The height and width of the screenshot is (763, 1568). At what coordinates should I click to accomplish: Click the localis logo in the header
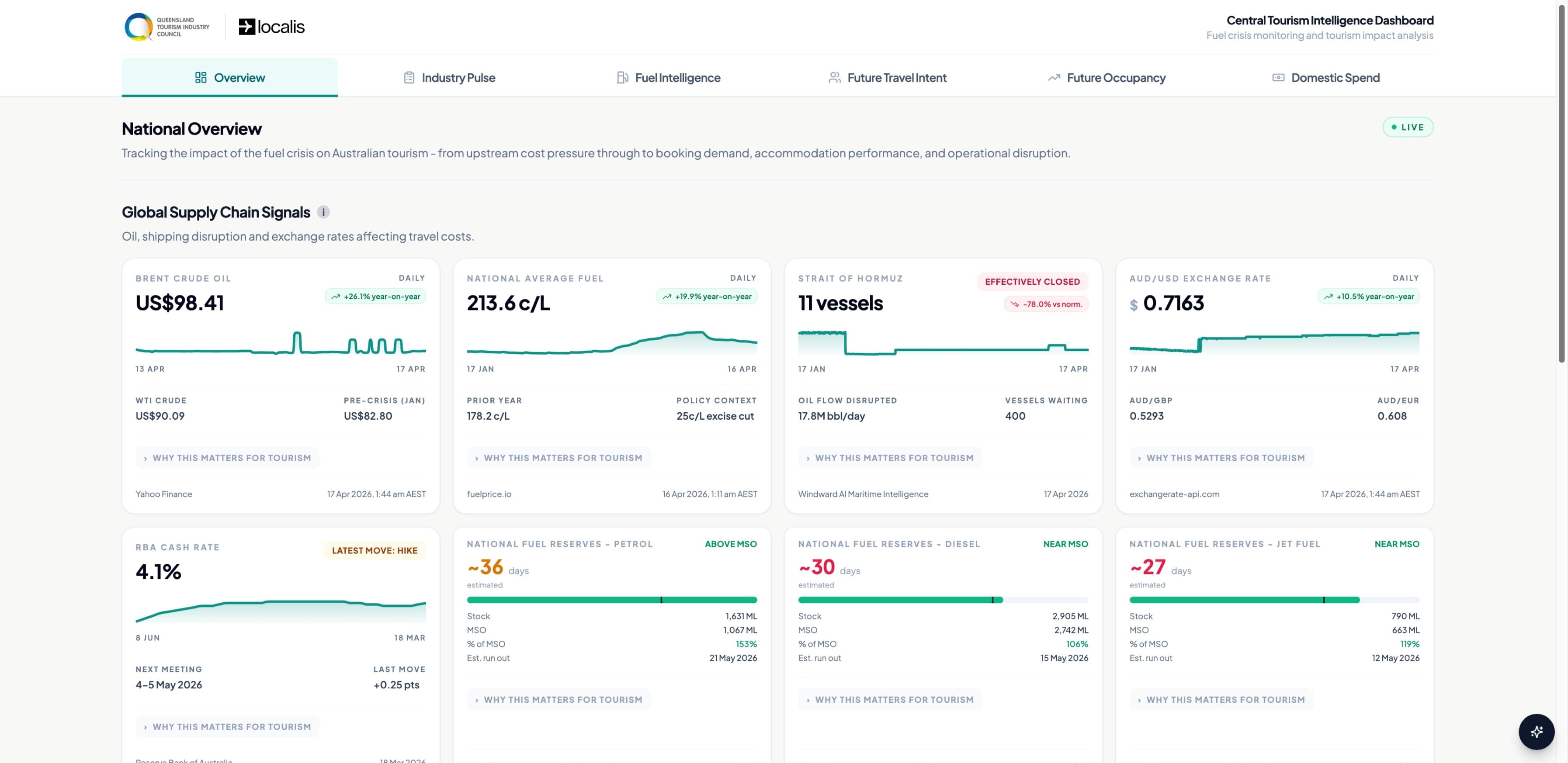pos(271,26)
